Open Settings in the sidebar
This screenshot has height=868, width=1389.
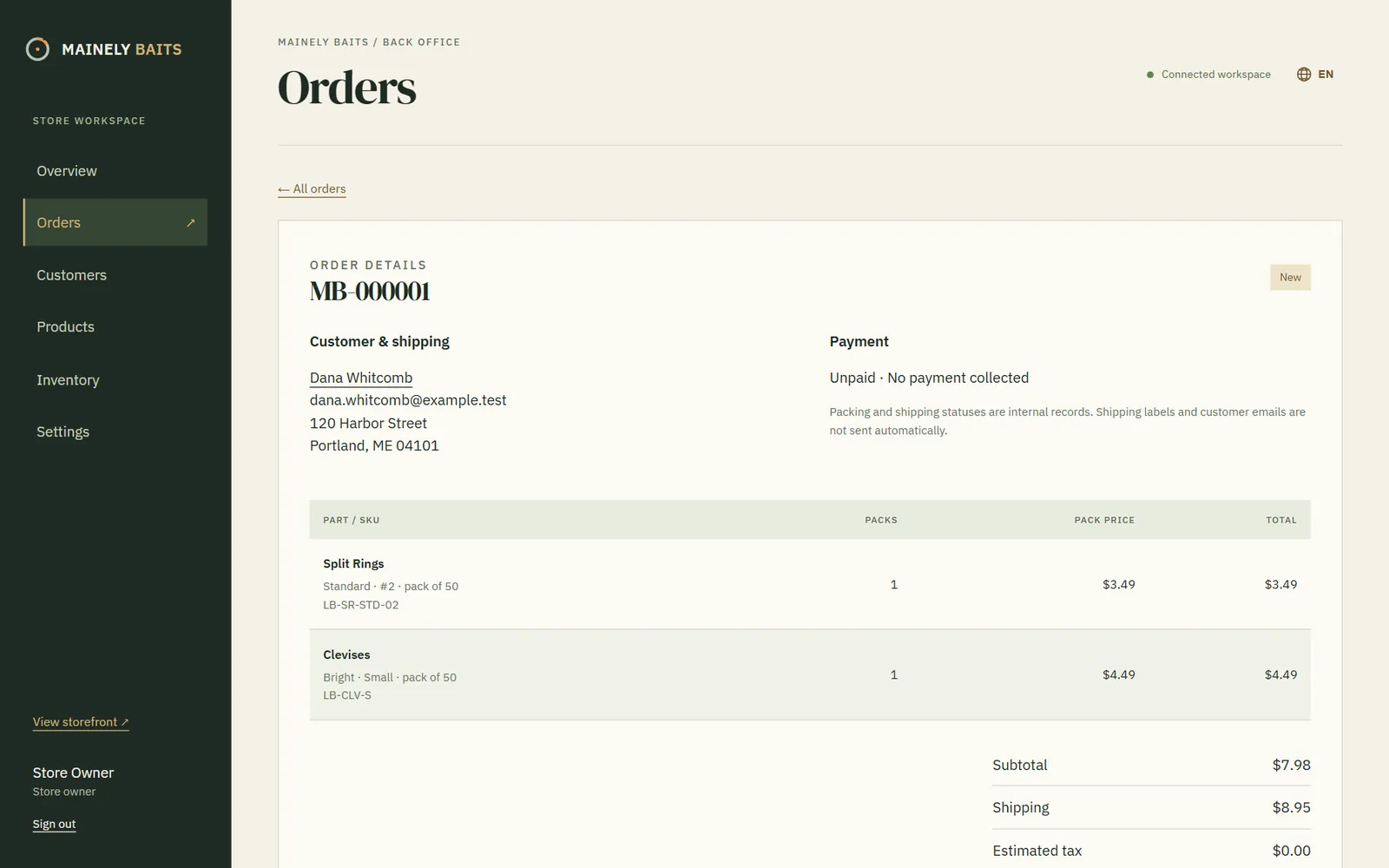click(63, 432)
